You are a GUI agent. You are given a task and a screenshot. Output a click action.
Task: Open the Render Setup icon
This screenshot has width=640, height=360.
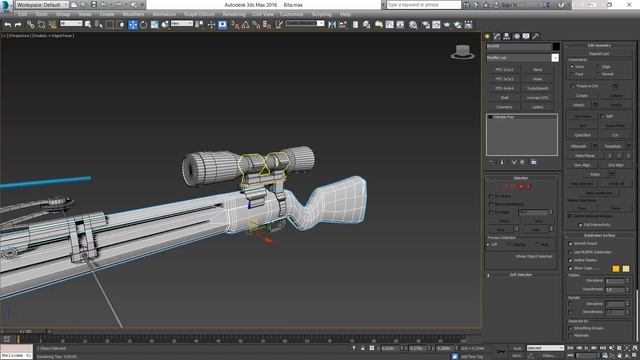(426, 25)
